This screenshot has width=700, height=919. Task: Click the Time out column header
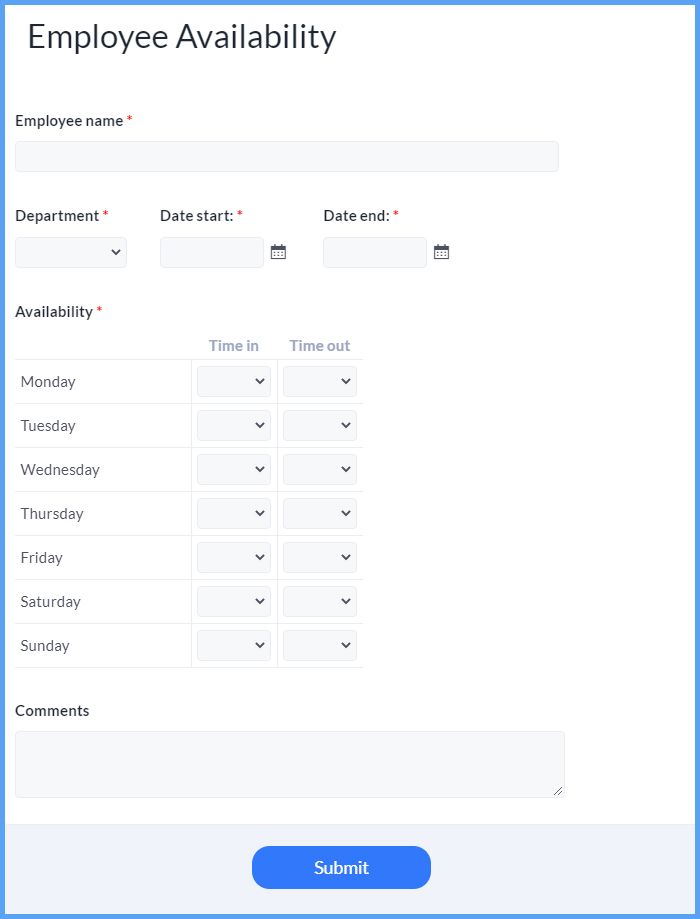[320, 346]
